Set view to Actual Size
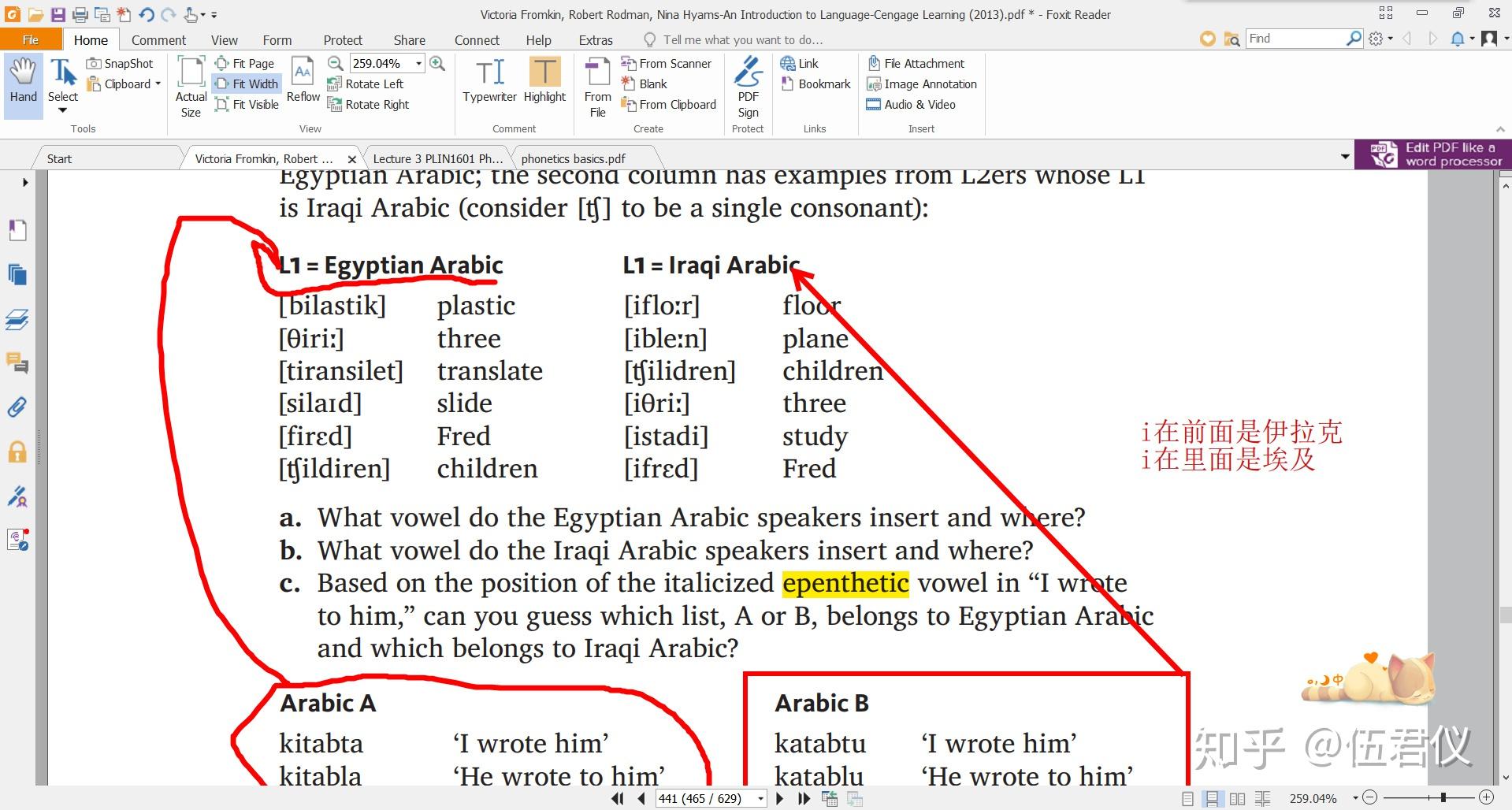Viewport: 1512px width, 810px height. click(191, 87)
